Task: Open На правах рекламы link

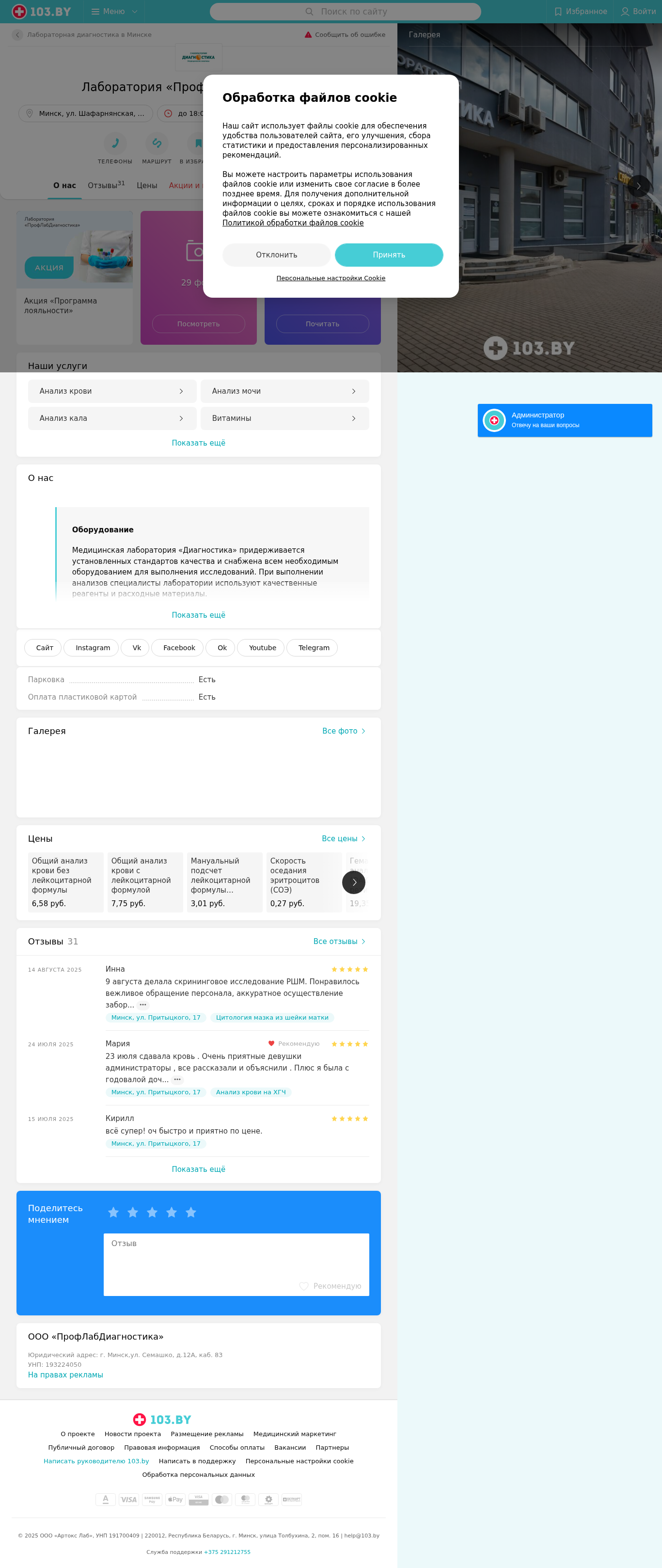Action: (66, 1375)
